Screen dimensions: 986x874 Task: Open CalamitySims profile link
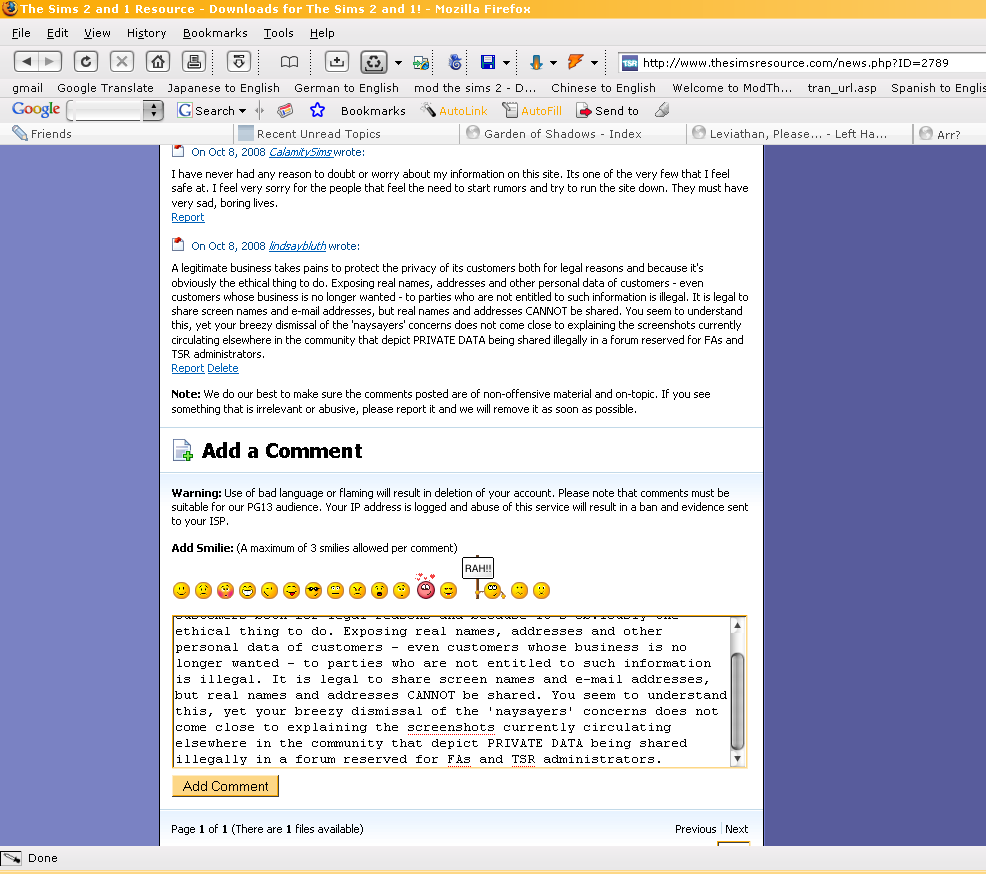301,152
